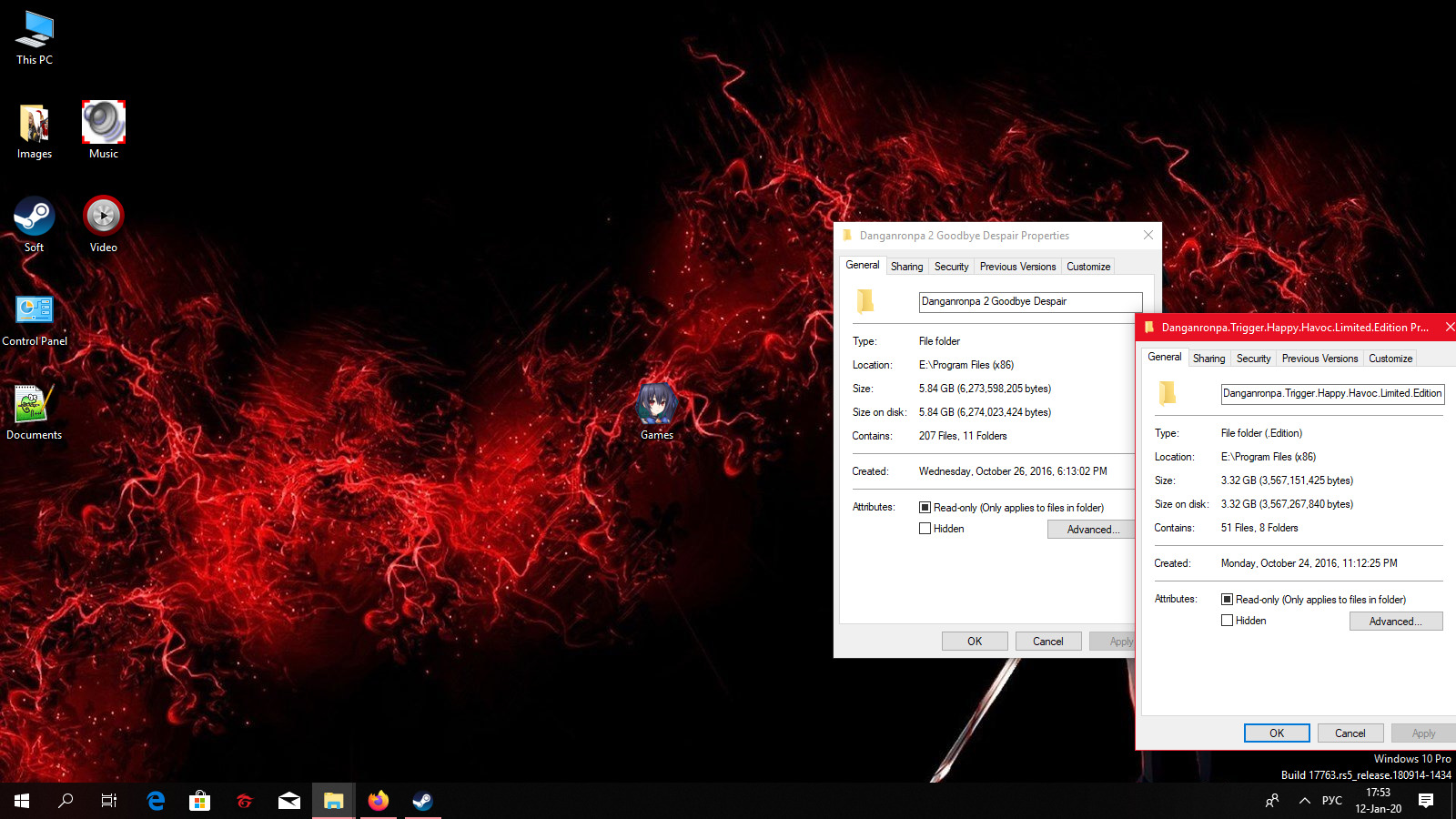Open the РУС input language switcher
Screen dimensions: 1456x819
[x=1331, y=801]
